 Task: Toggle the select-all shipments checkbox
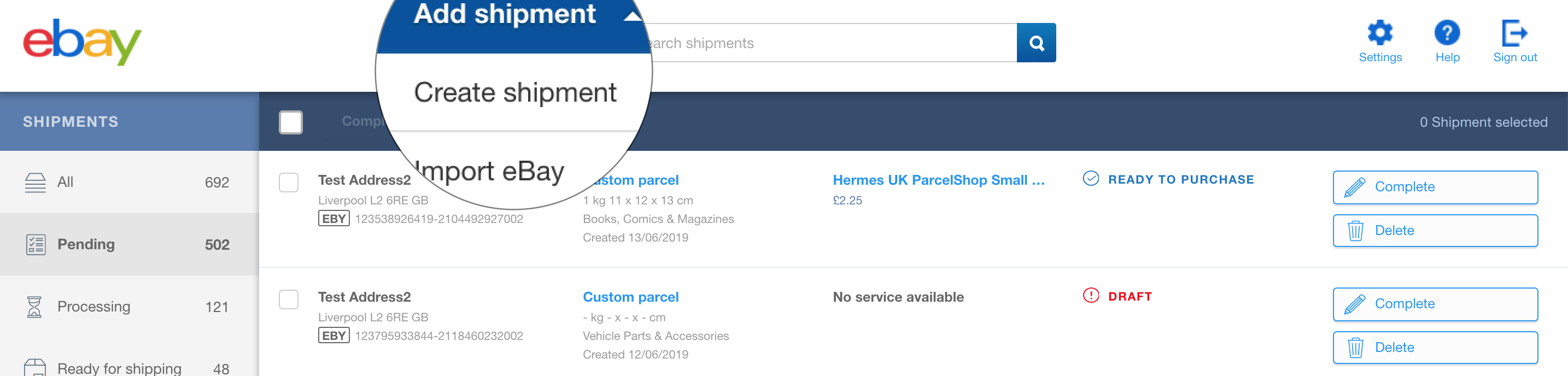pos(290,122)
